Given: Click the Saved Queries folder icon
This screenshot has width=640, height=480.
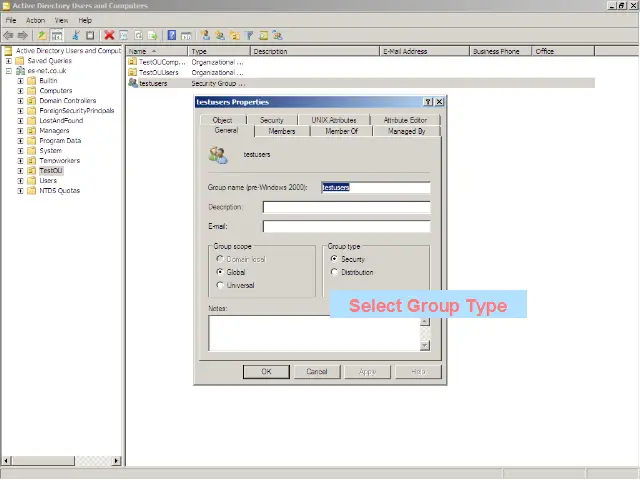Looking at the screenshot, I should coord(20,60).
